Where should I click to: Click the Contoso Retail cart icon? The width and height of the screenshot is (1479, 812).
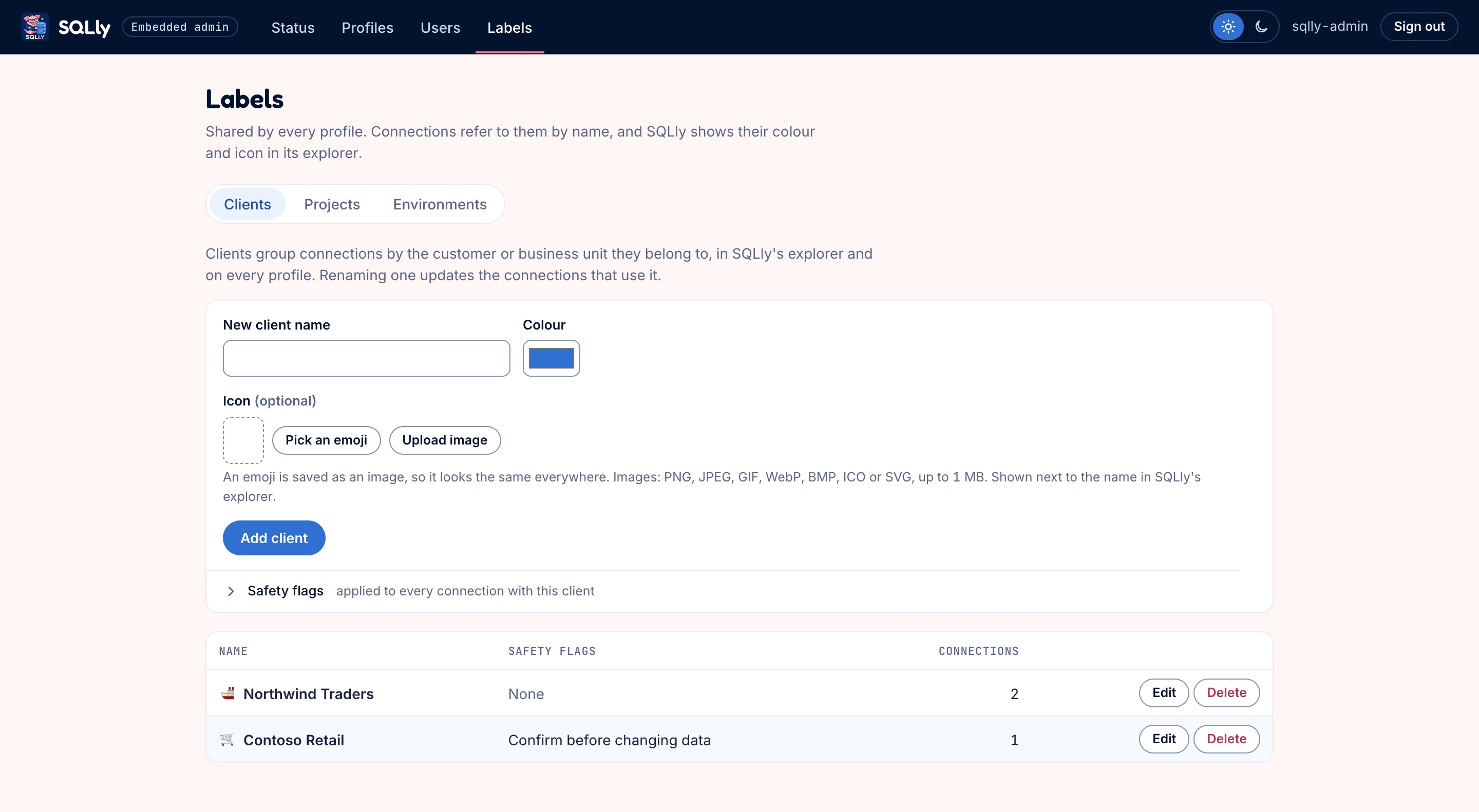tap(227, 739)
